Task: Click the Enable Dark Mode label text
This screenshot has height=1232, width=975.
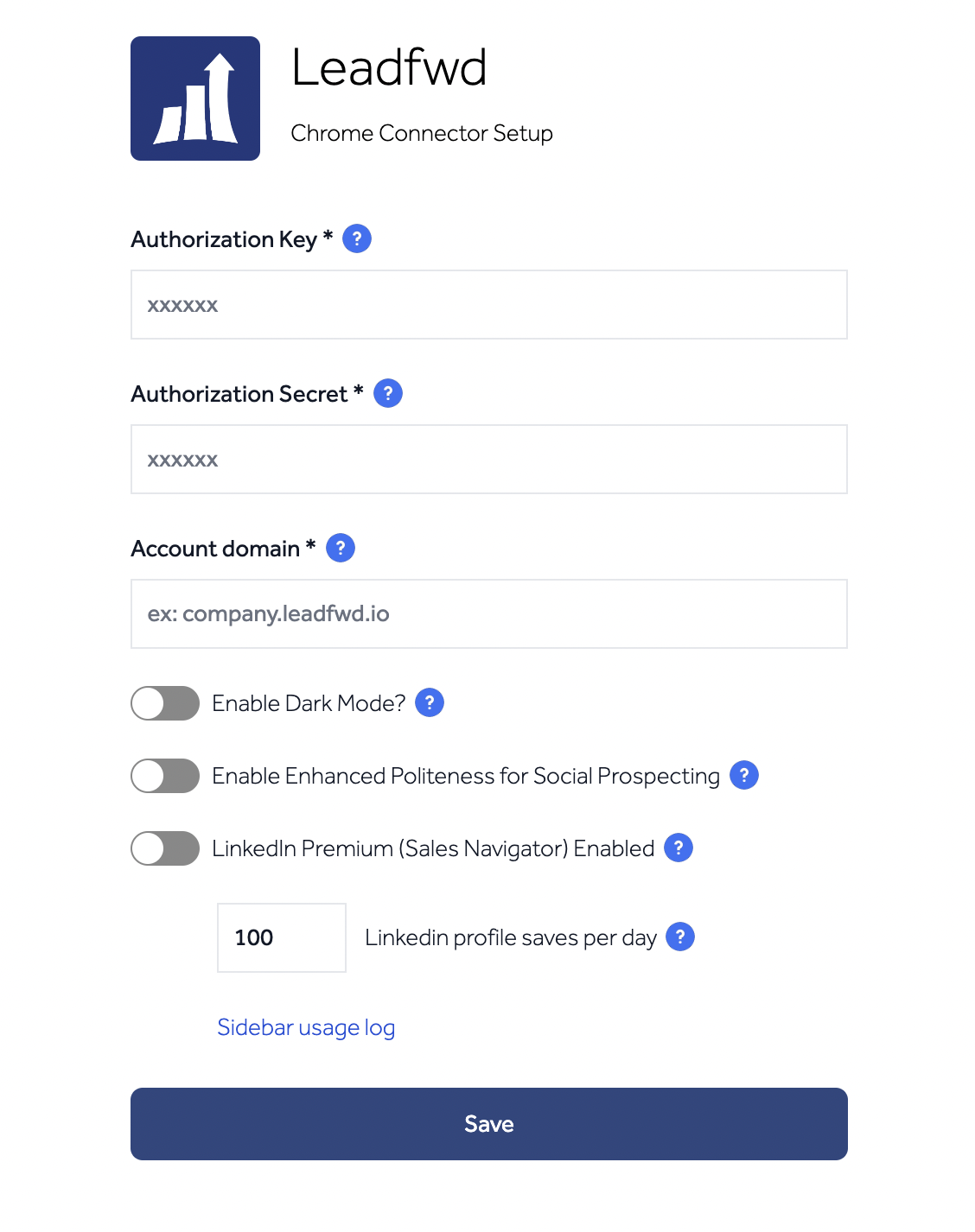Action: point(309,703)
